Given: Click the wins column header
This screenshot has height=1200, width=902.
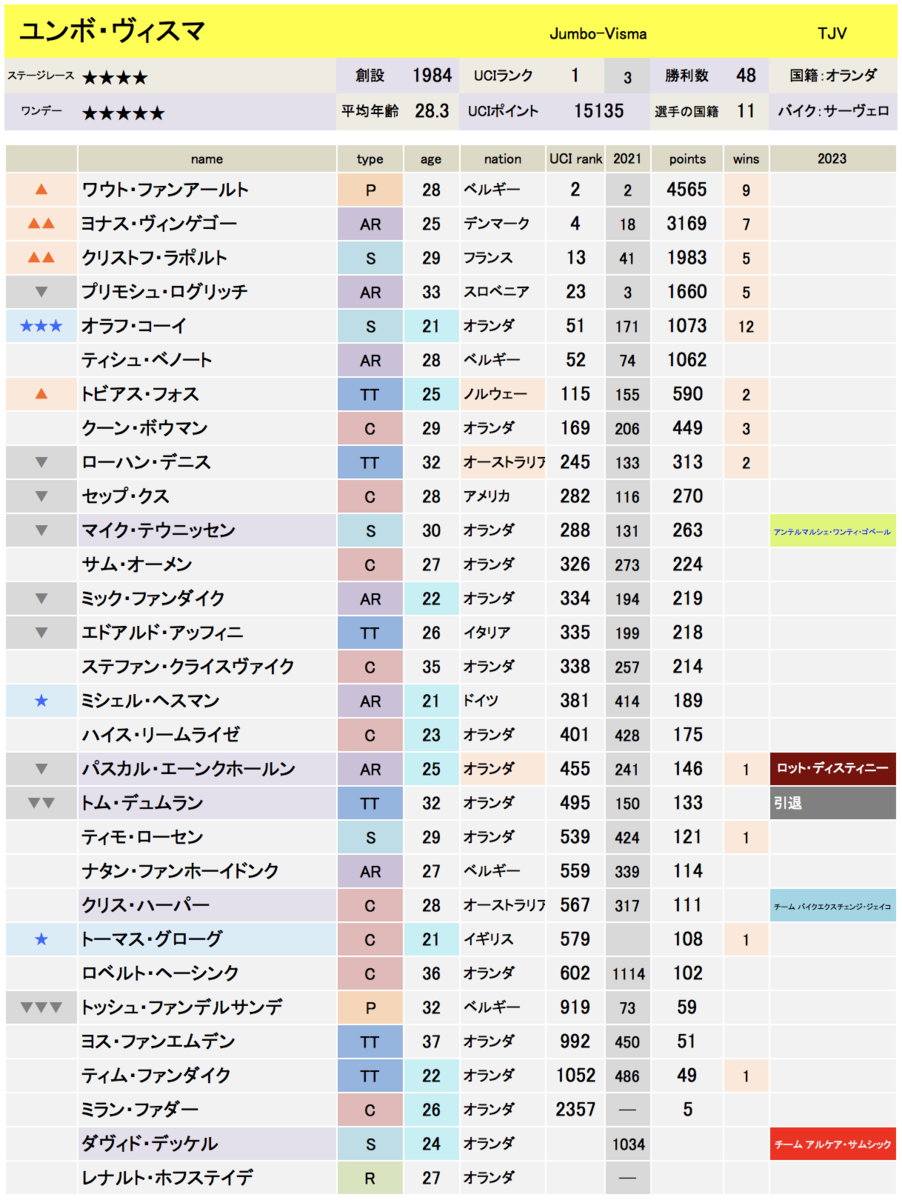Looking at the screenshot, I should [746, 158].
